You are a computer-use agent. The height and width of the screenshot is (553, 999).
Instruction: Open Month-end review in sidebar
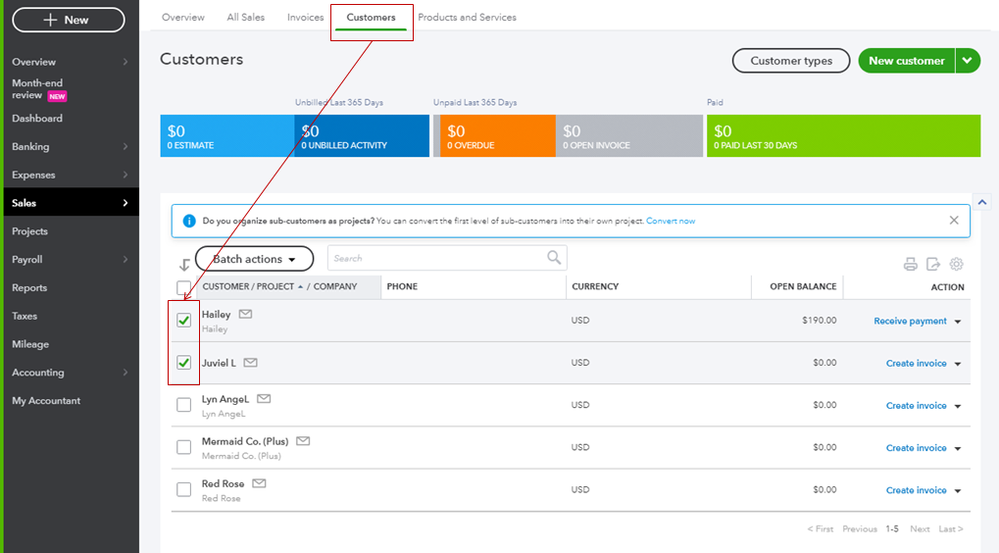tap(39, 89)
